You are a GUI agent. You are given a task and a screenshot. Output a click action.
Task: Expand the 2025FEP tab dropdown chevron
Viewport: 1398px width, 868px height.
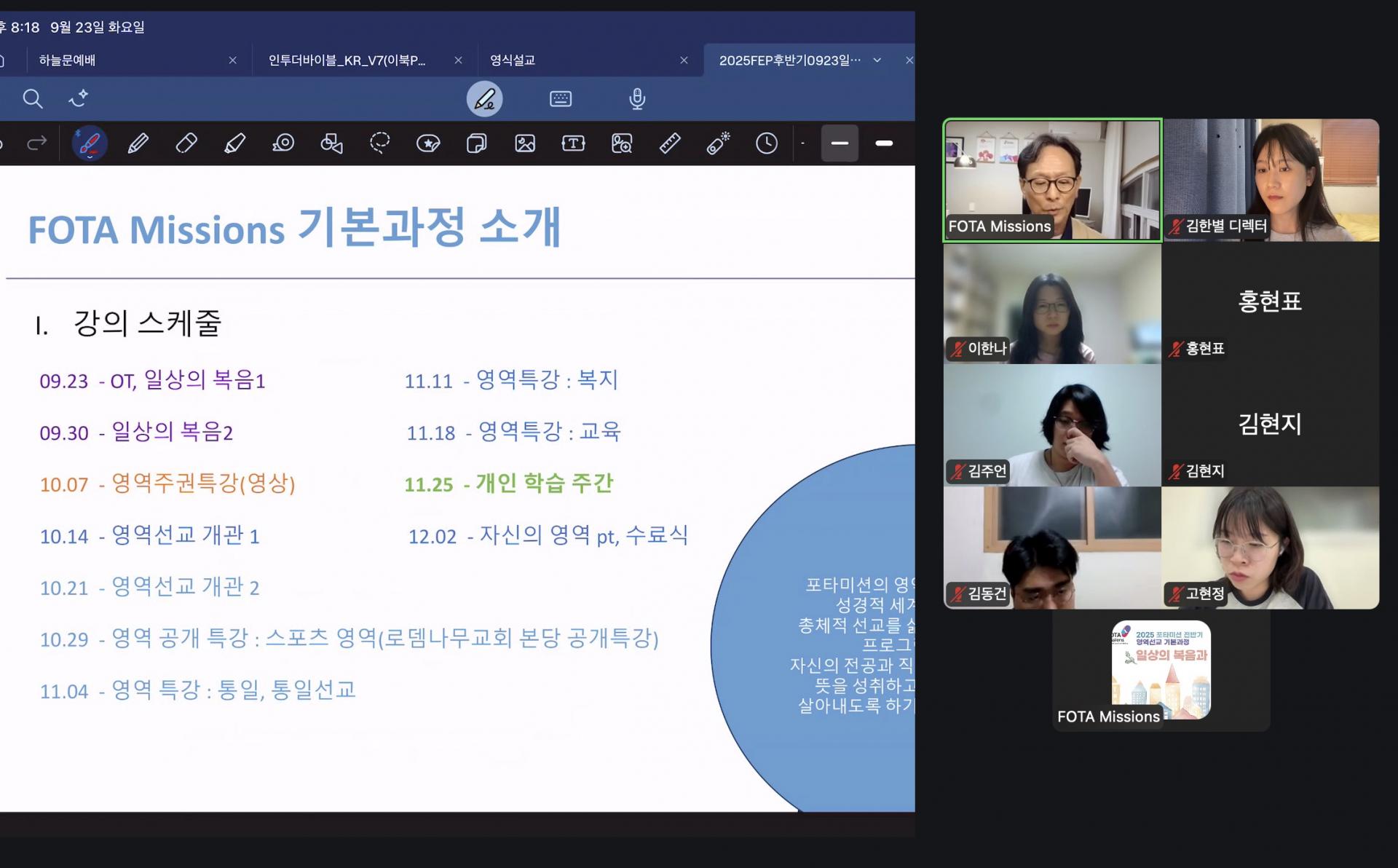(877, 60)
